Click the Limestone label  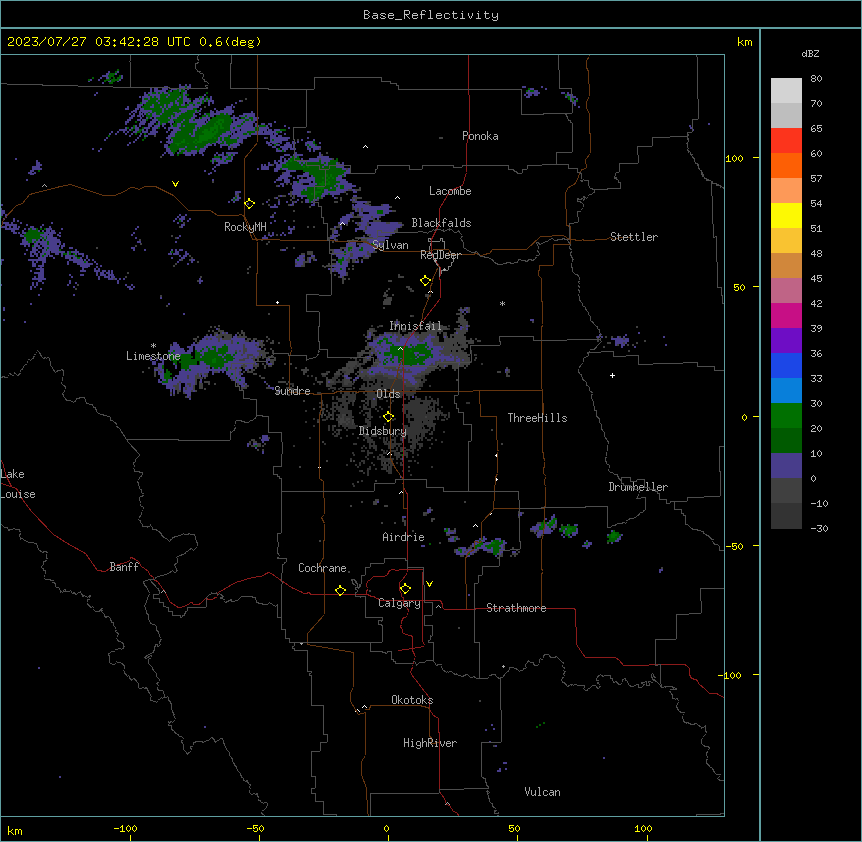[x=153, y=356]
